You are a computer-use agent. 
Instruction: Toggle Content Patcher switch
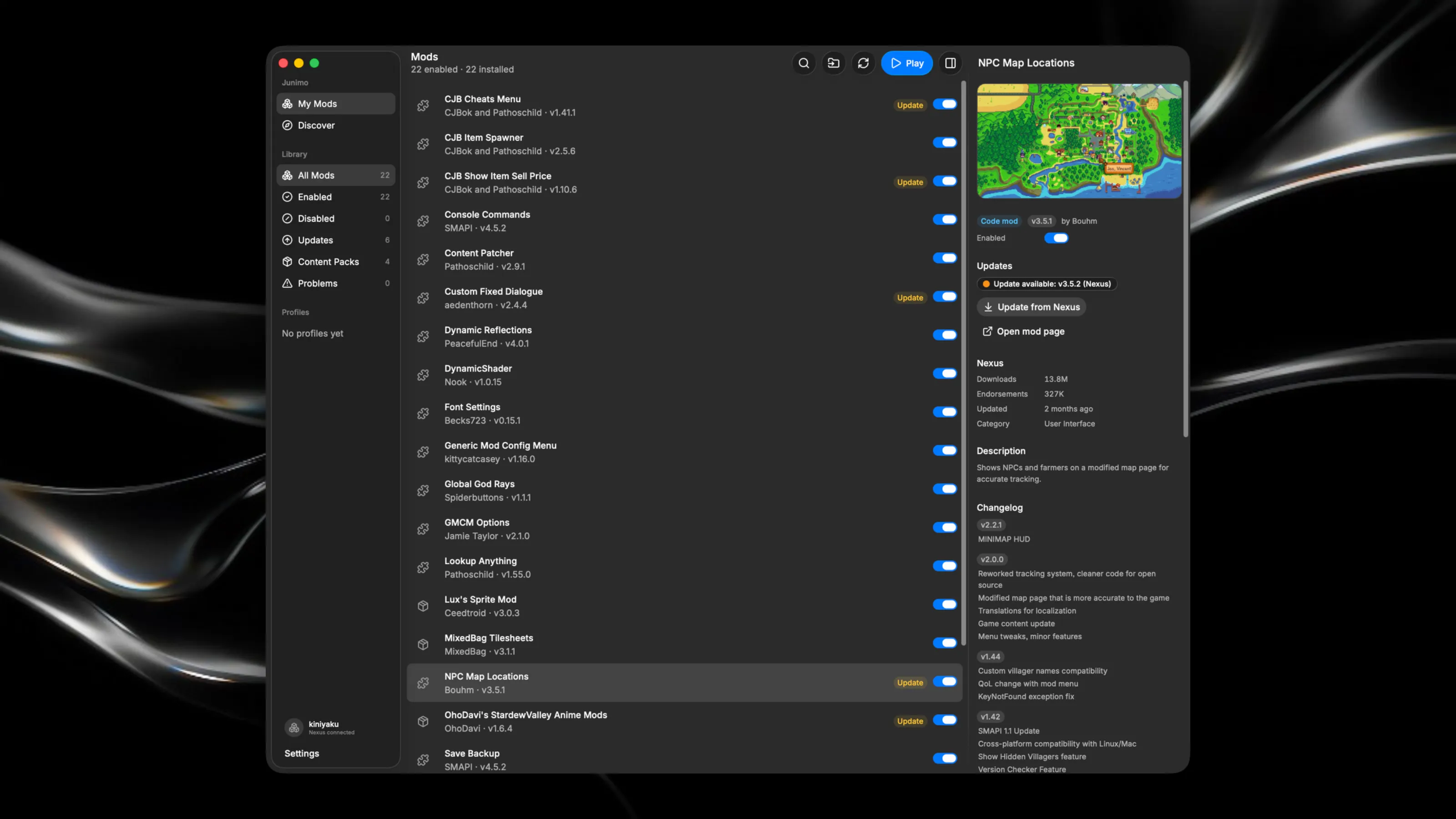tap(945, 258)
